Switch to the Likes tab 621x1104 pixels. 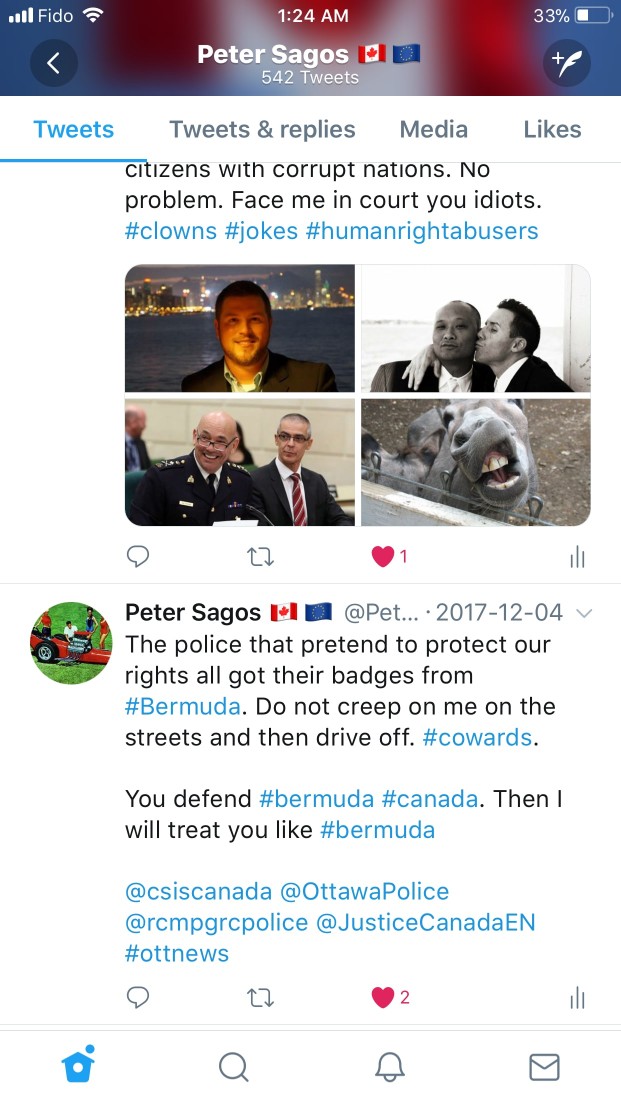click(x=553, y=130)
